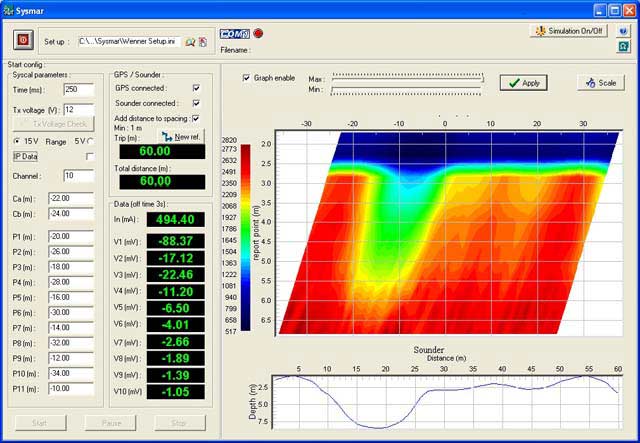Click the P6 (m) field showing -30.00

[x=71, y=312]
